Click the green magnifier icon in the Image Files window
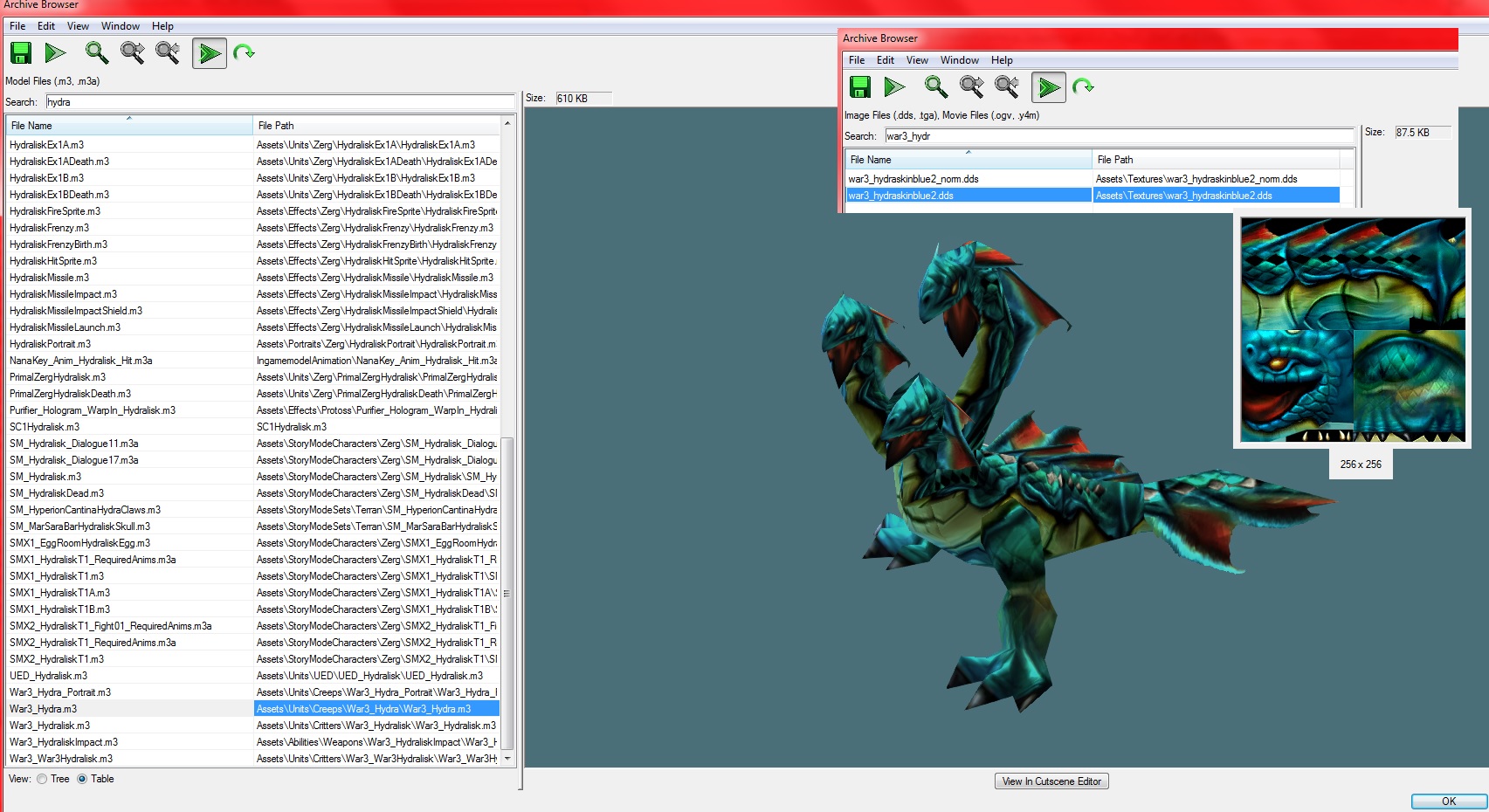1489x812 pixels. point(935,86)
